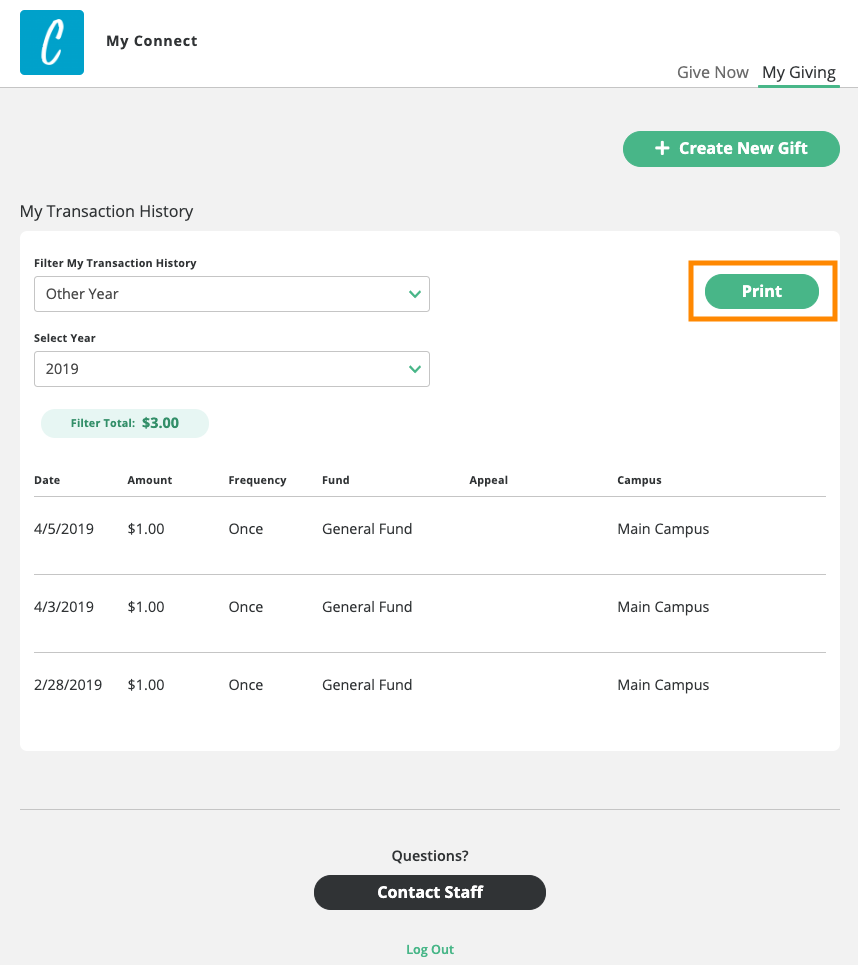
Task: Click the 2/28/2019 transaction entry
Action: coord(68,685)
